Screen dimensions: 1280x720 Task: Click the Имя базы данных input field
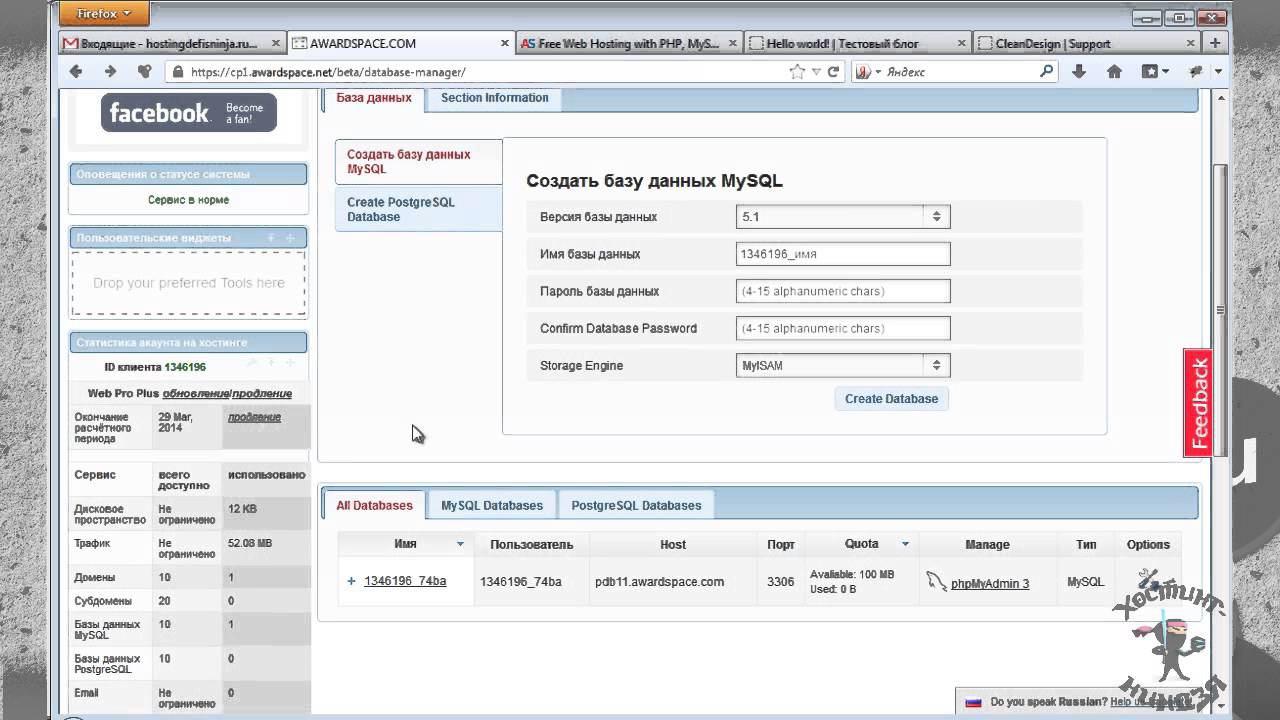coord(843,254)
